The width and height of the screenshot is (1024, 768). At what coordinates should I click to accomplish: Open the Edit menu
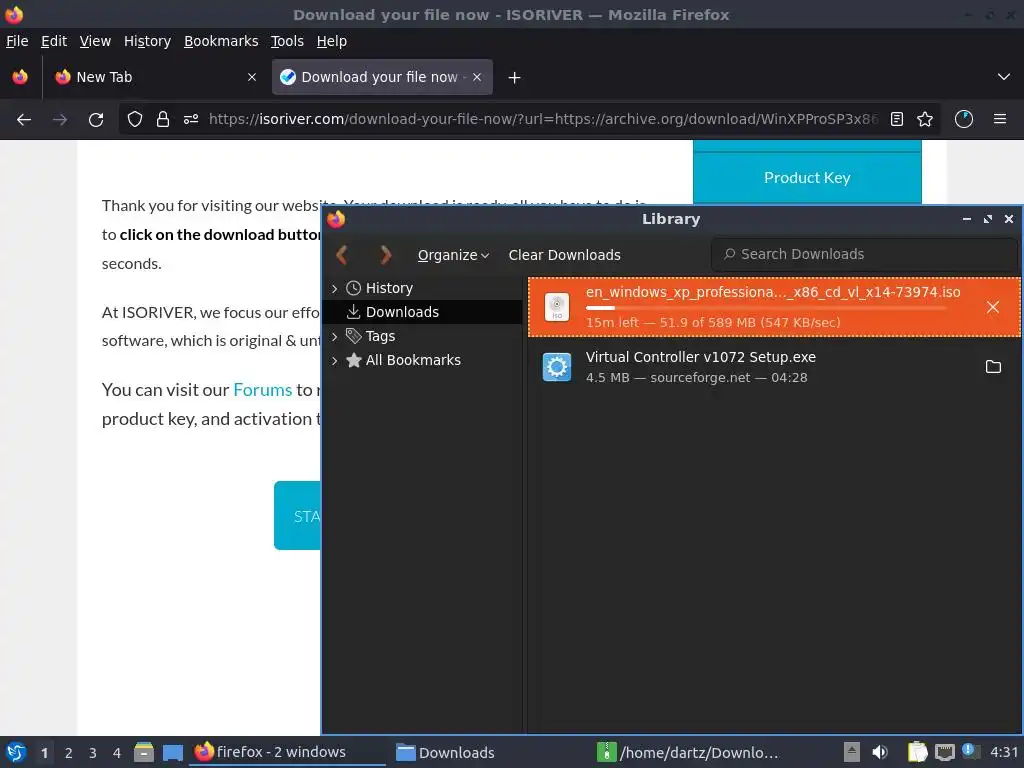54,41
